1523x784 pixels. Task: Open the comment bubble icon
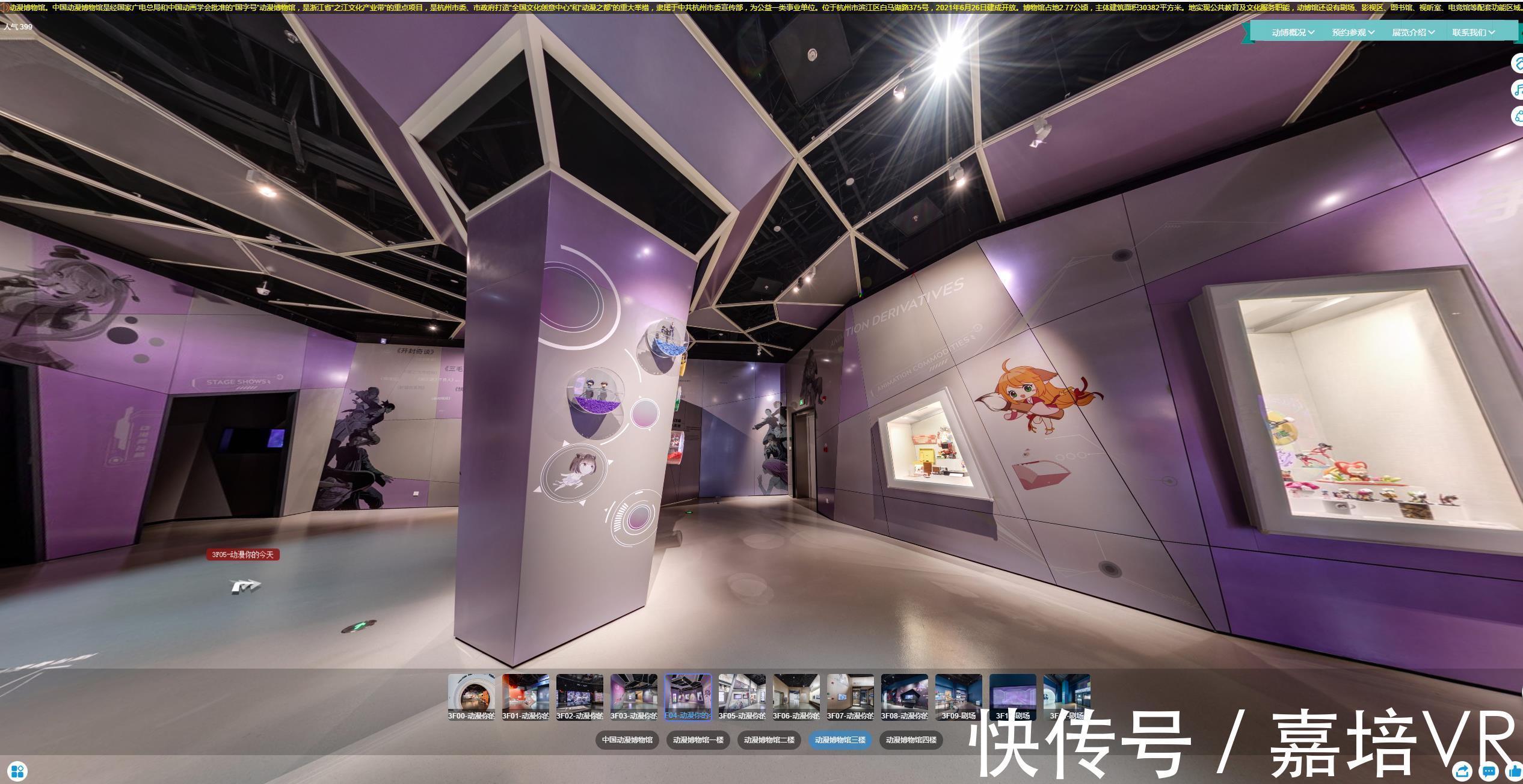point(1489,771)
